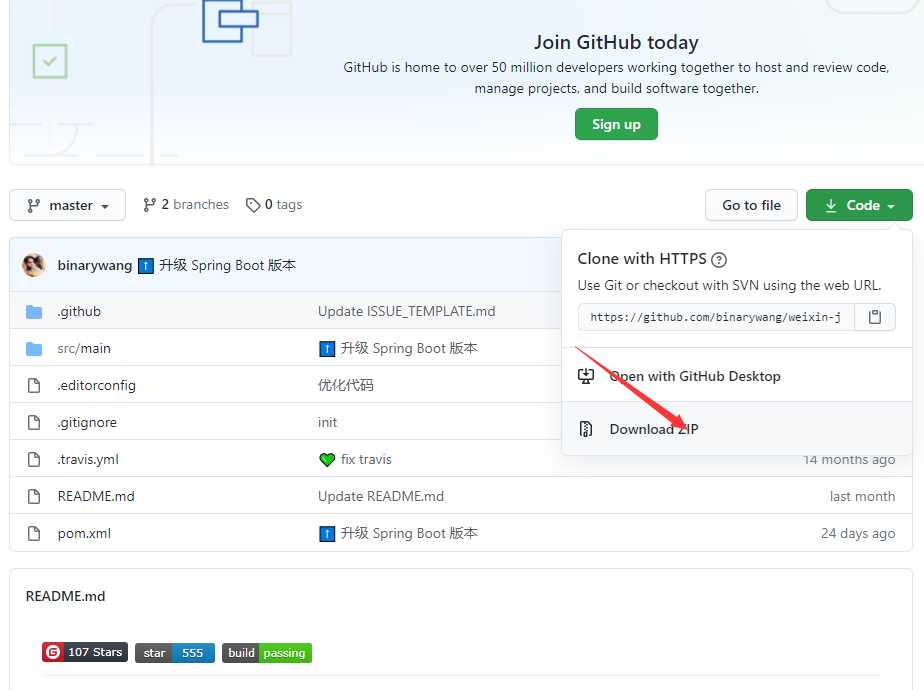Click the Go to file button
Viewport: 924px width, 690px height.
[x=751, y=205]
